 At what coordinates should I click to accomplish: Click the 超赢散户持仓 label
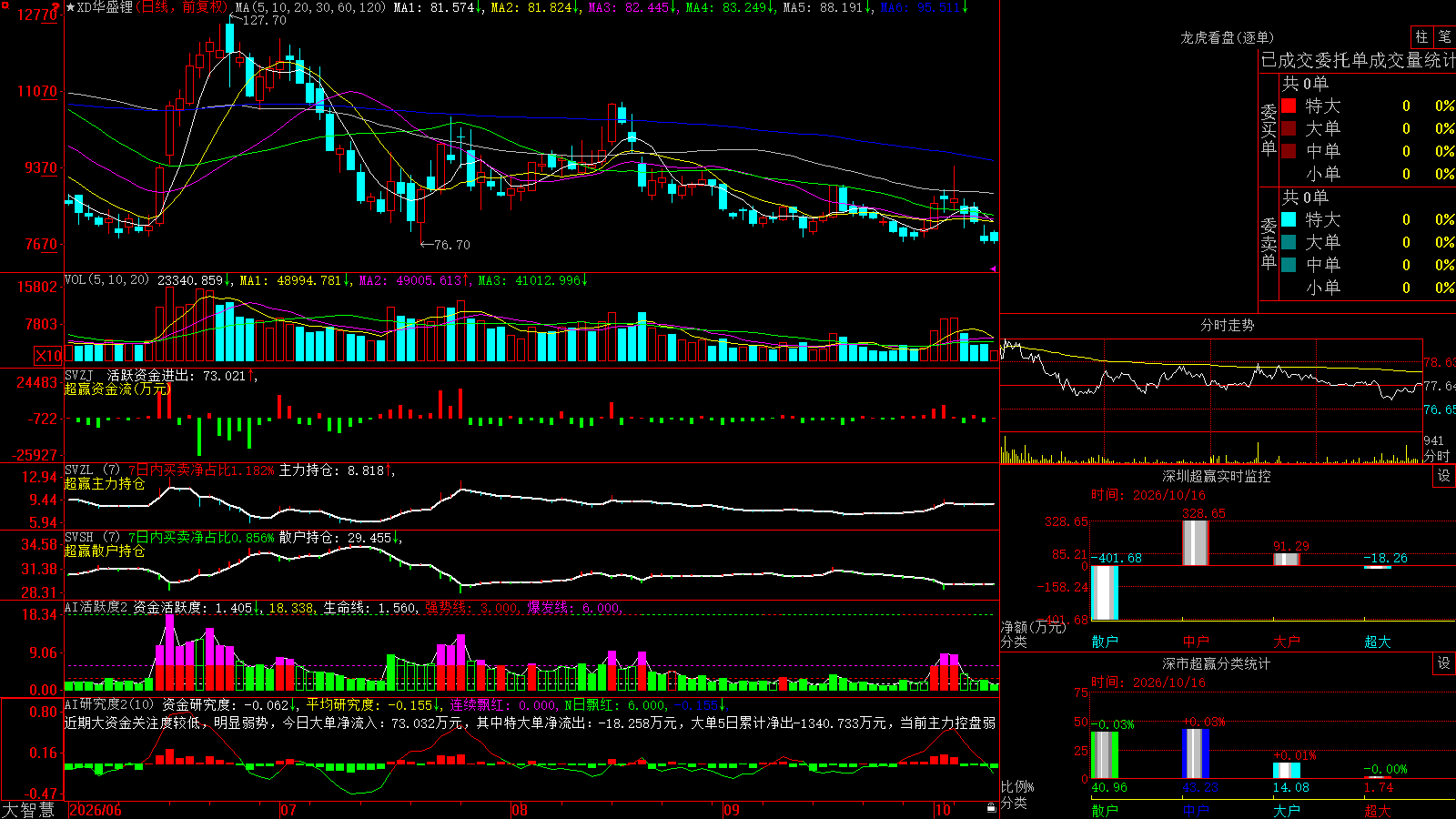tap(105, 551)
